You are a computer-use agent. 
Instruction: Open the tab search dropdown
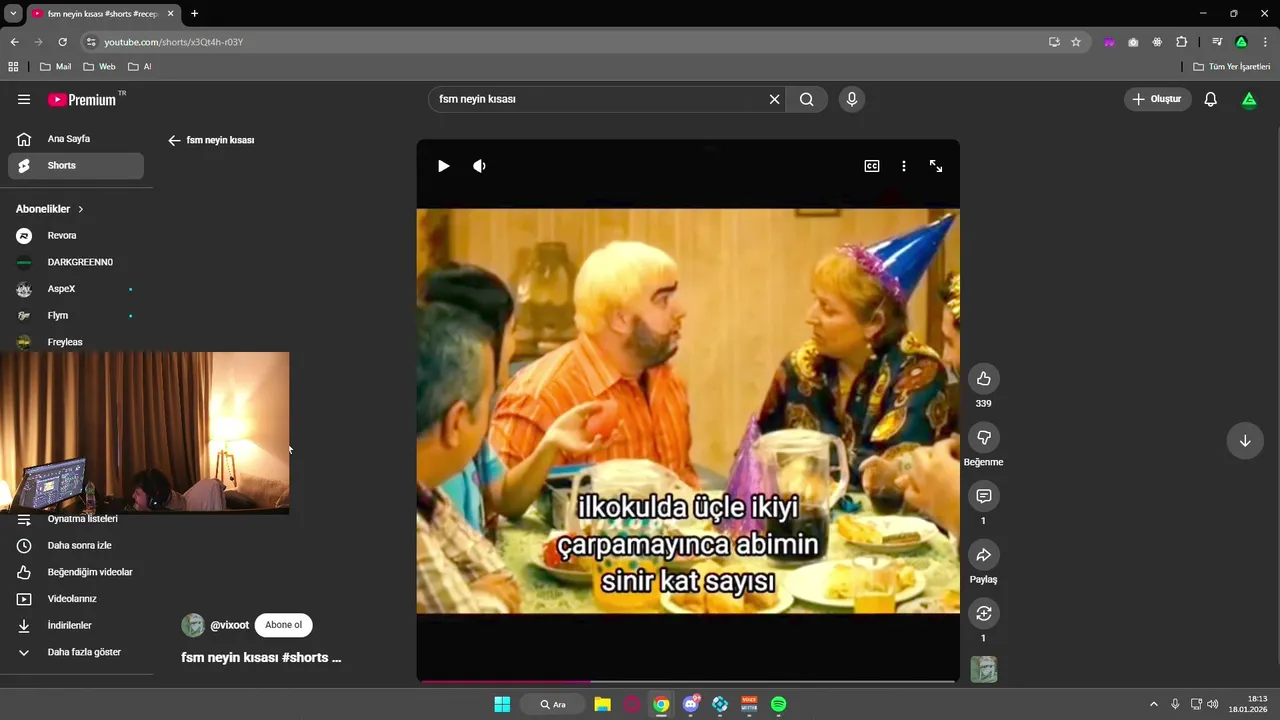coord(13,13)
